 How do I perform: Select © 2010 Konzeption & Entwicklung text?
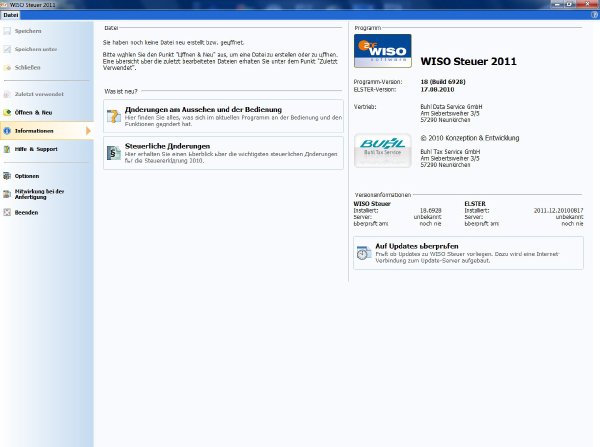470,138
